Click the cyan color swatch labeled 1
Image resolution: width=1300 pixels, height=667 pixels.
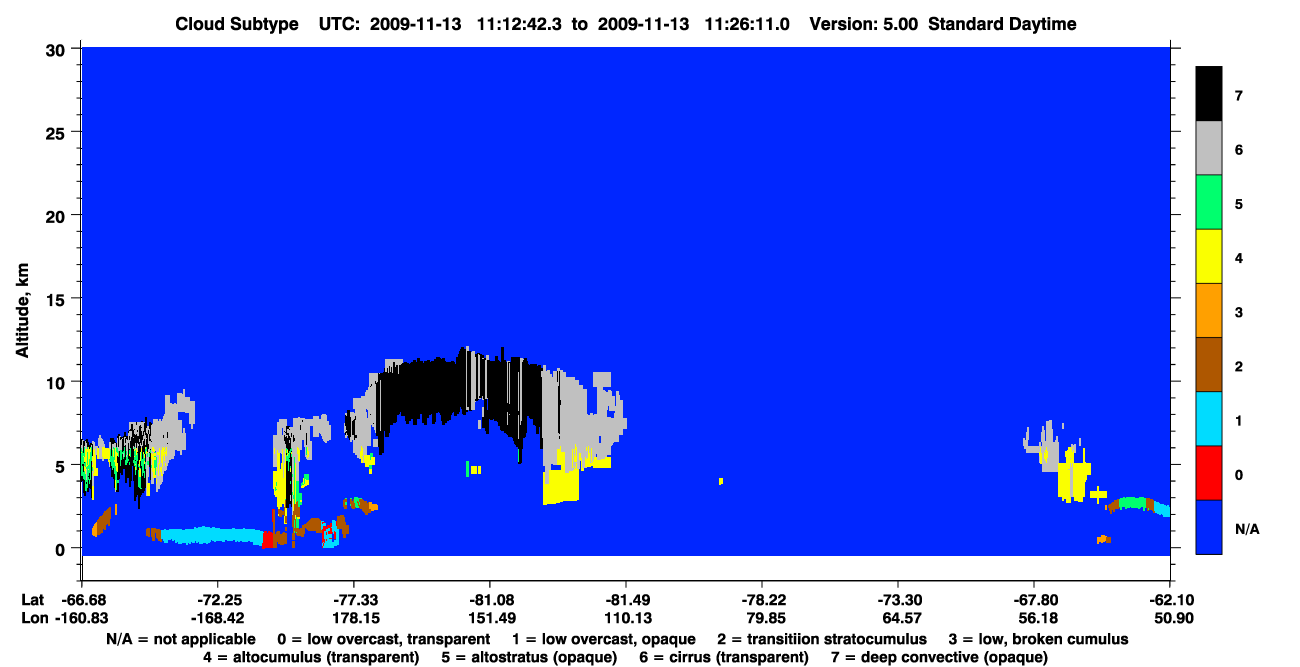pyautogui.click(x=1209, y=419)
